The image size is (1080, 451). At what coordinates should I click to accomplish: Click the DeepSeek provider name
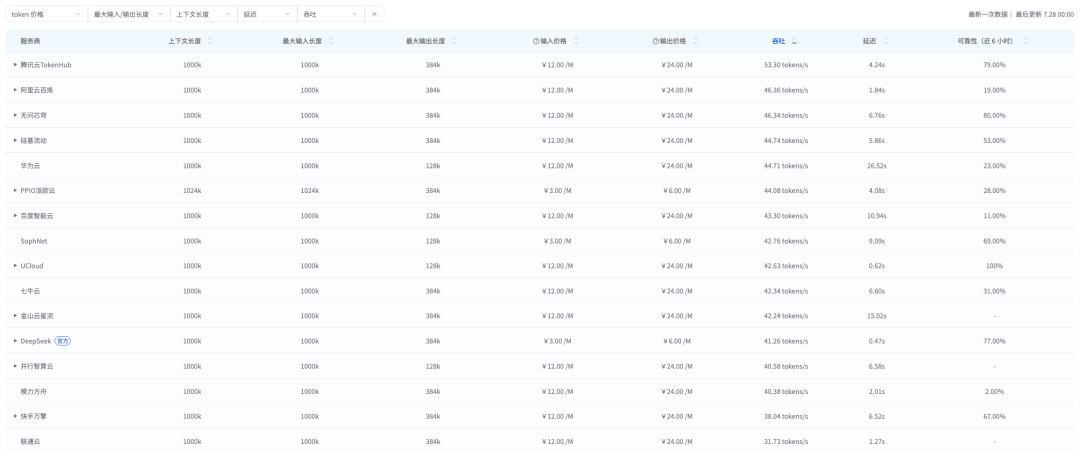click(36, 341)
